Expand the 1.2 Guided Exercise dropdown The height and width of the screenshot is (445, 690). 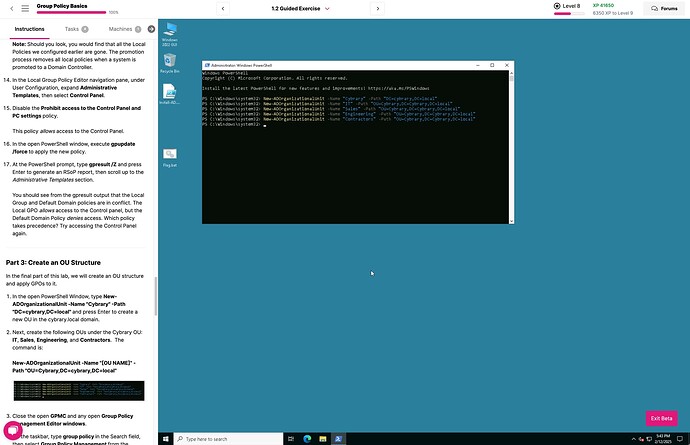pos(298,8)
